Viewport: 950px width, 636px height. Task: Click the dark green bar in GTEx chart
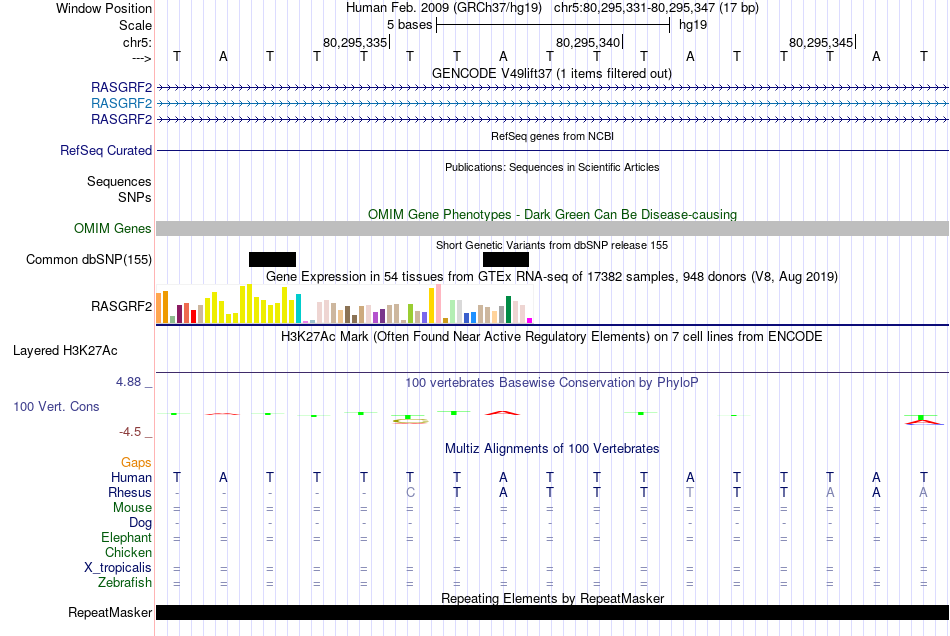pos(508,310)
